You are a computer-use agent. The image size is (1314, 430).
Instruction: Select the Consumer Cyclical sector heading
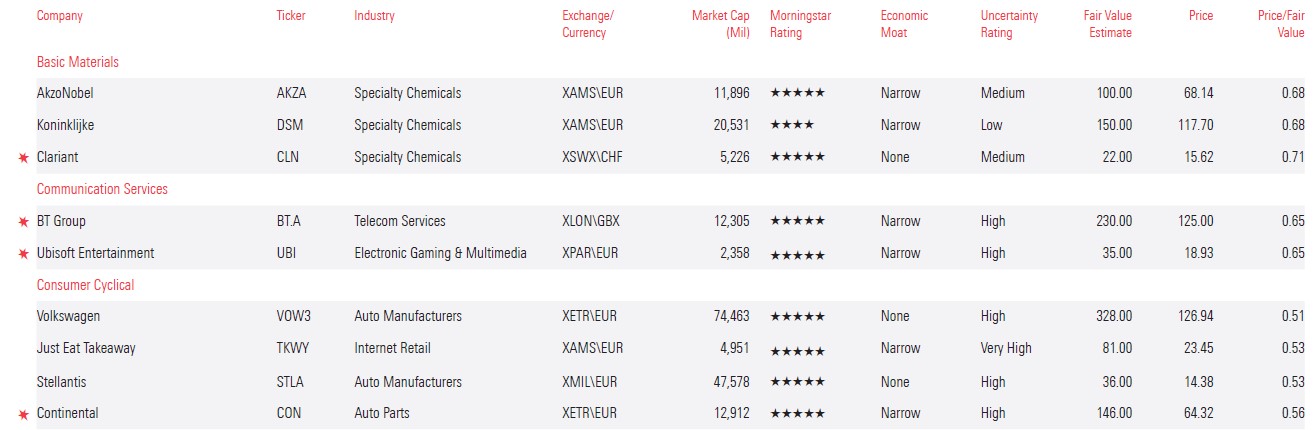[85, 285]
